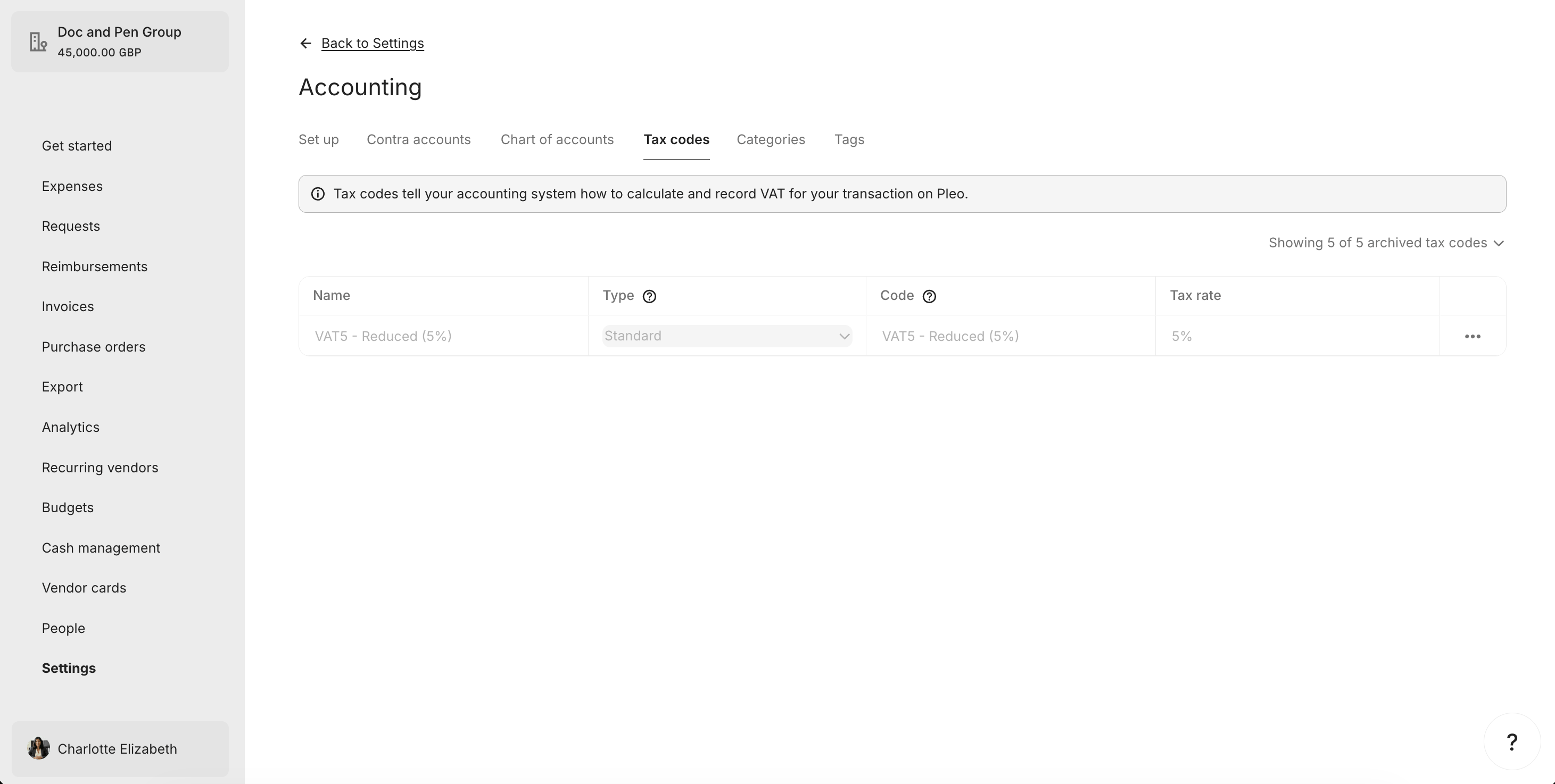This screenshot has width=1555, height=784.
Task: Open Reimbursements in sidebar
Action: 94,267
